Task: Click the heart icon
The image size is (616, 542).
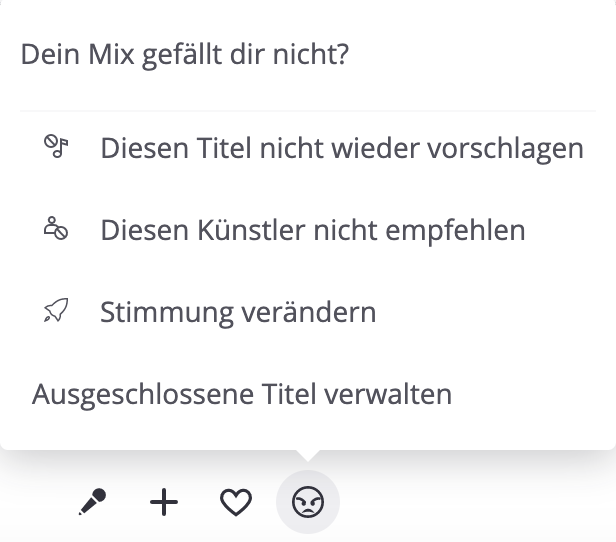Action: (x=236, y=502)
